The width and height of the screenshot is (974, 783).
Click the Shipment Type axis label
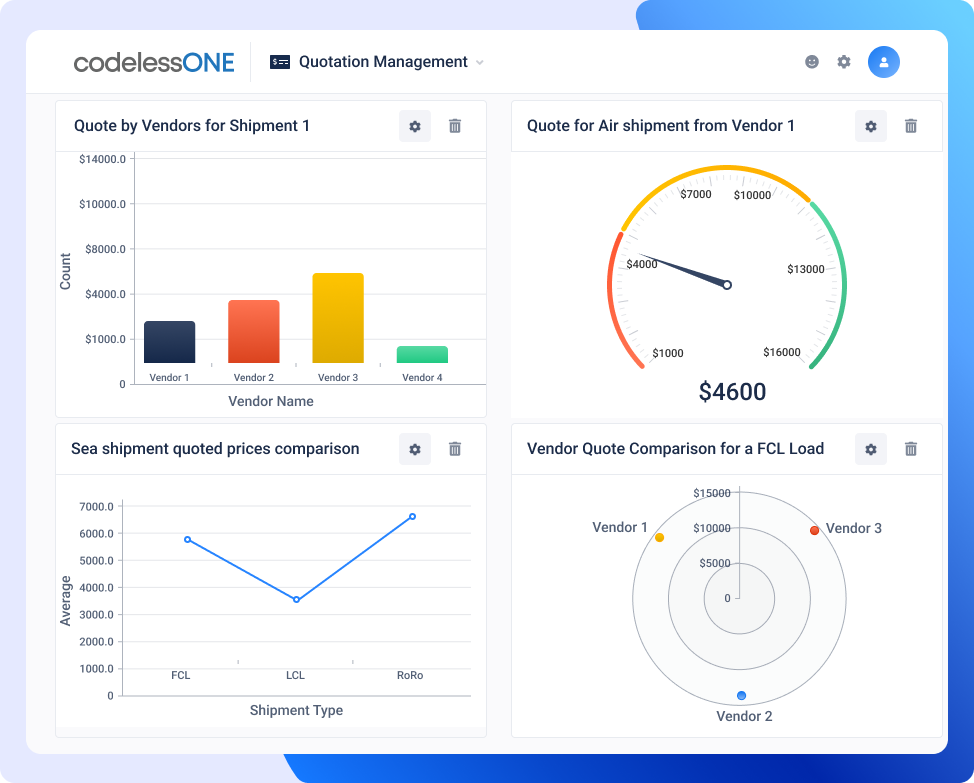point(296,710)
